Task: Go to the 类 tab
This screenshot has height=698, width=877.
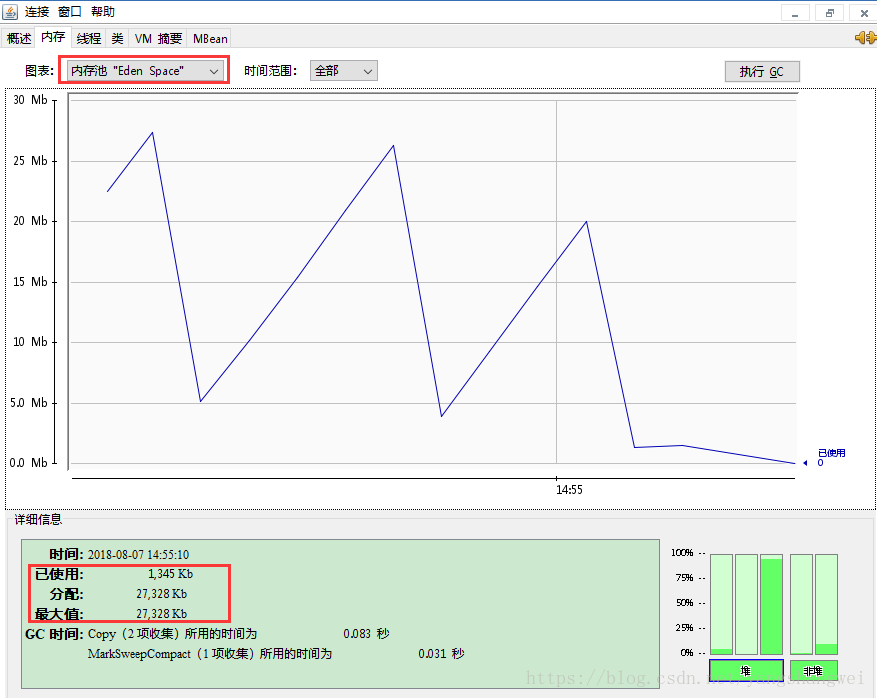Action: (x=117, y=38)
